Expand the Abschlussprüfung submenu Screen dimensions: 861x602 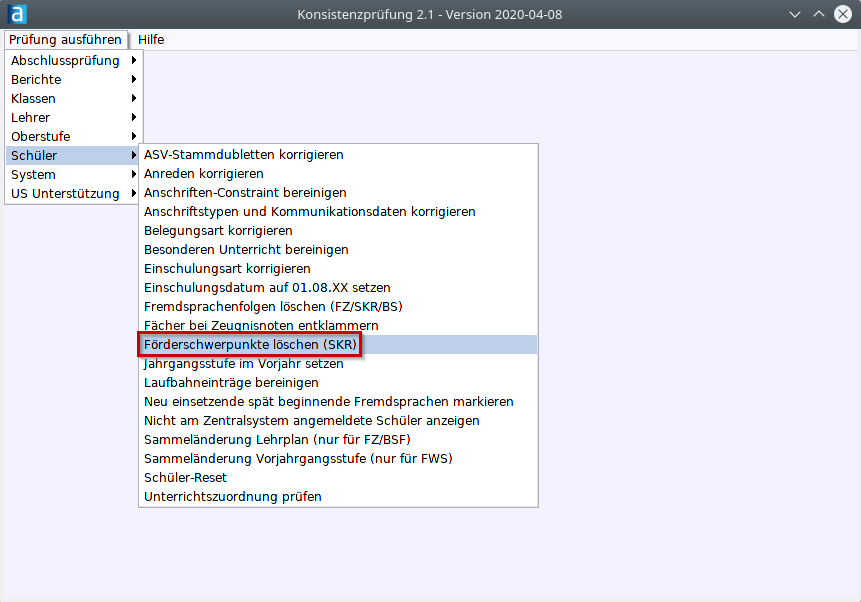tap(74, 60)
